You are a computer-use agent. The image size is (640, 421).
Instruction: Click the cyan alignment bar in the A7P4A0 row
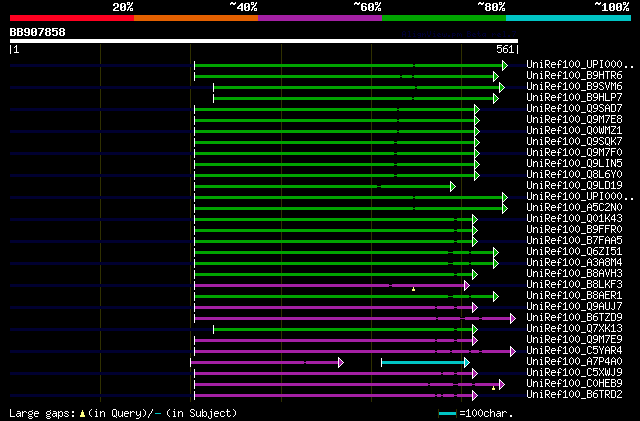tap(423, 363)
